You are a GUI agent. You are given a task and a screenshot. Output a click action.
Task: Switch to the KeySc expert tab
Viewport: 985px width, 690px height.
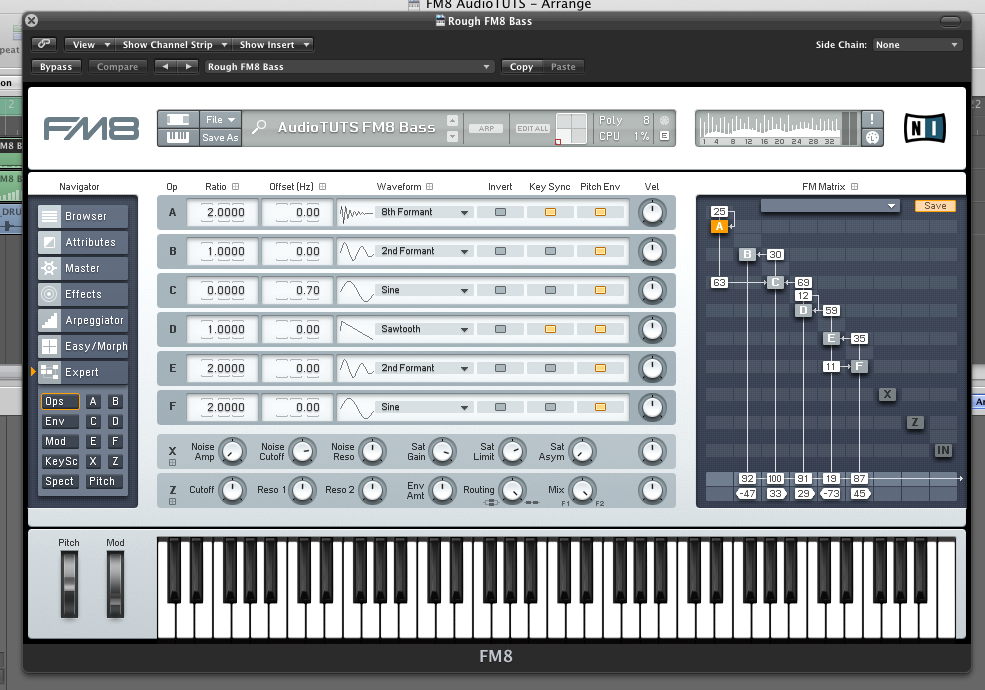click(60, 461)
